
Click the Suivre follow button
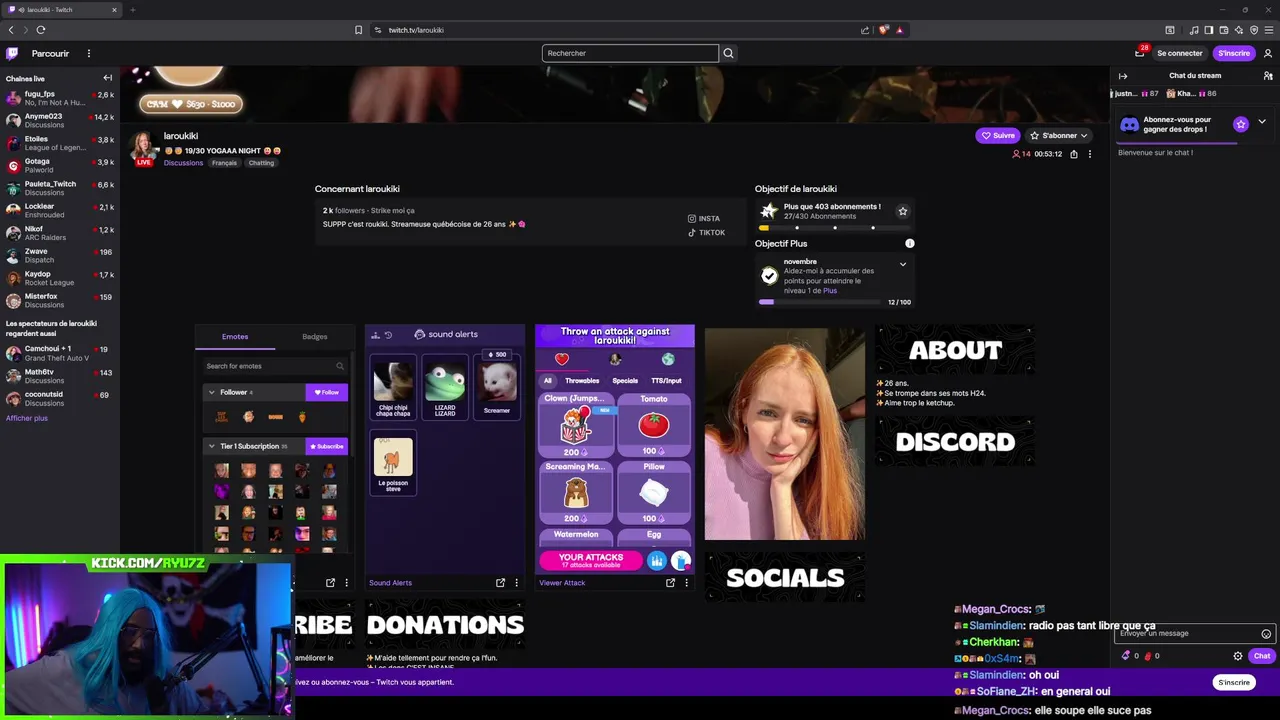click(998, 135)
